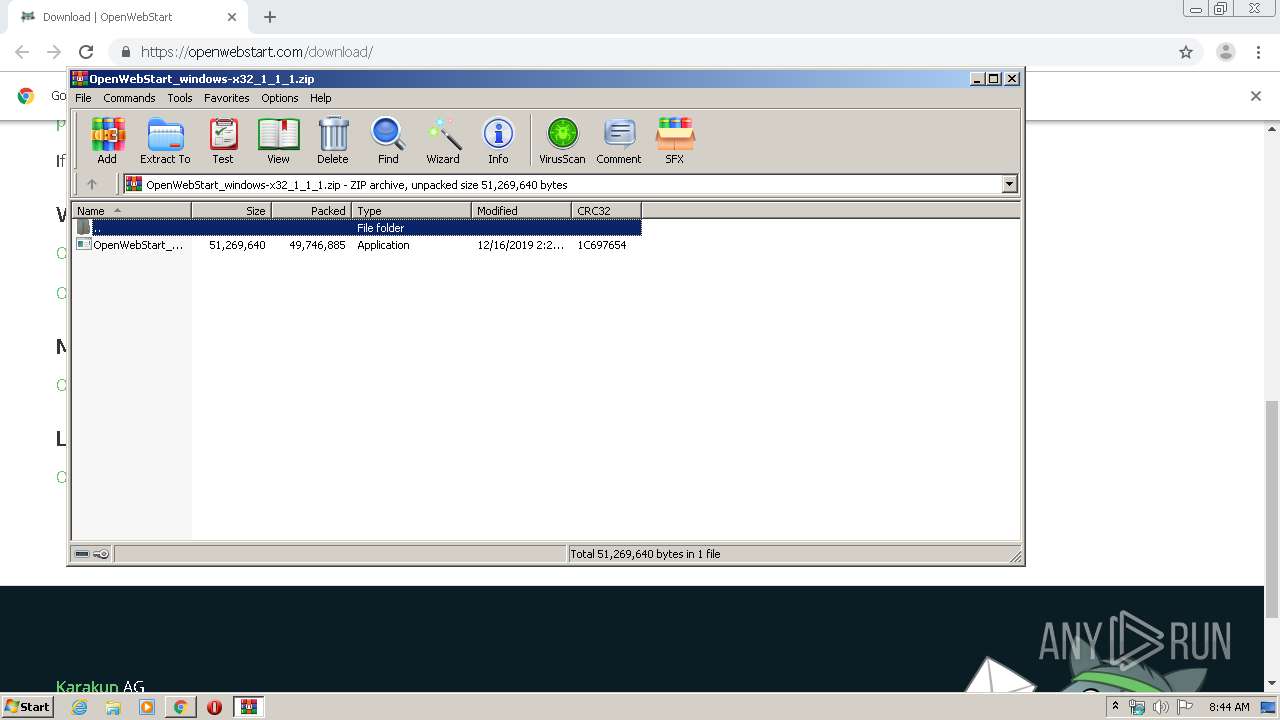Switch to WinRAR in the taskbar
Image resolution: width=1280 pixels, height=720 pixels.
click(x=249, y=707)
